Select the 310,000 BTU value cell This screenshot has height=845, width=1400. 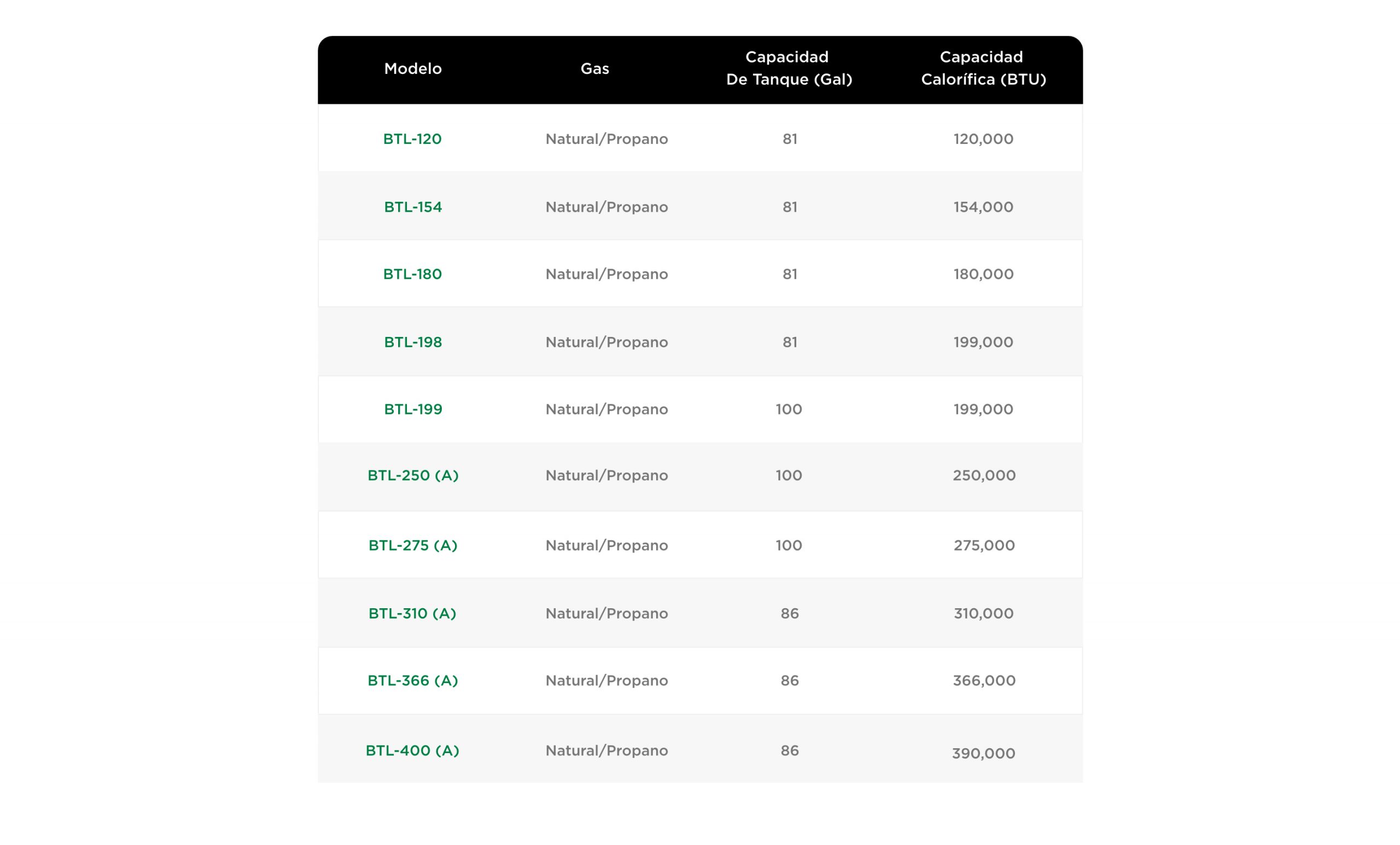[983, 613]
